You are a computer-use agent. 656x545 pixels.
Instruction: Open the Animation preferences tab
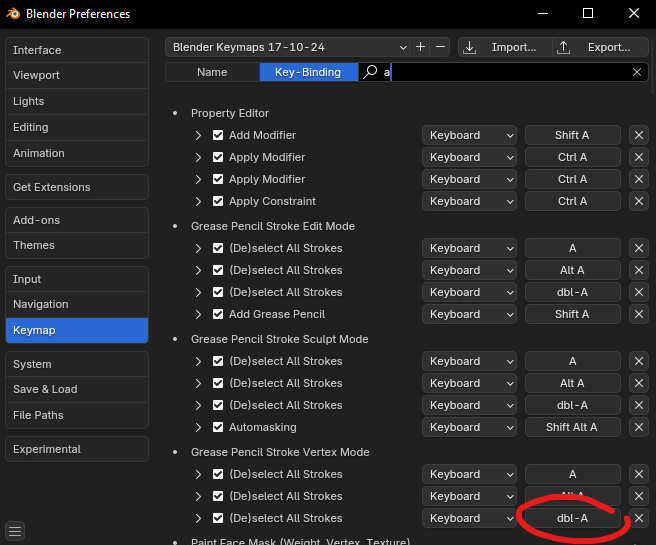77,153
